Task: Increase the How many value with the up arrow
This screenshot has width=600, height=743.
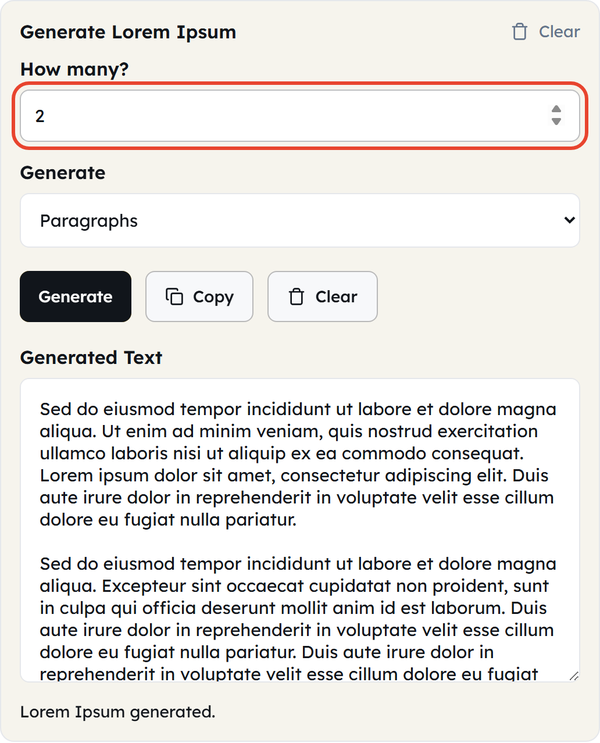Action: point(556,109)
